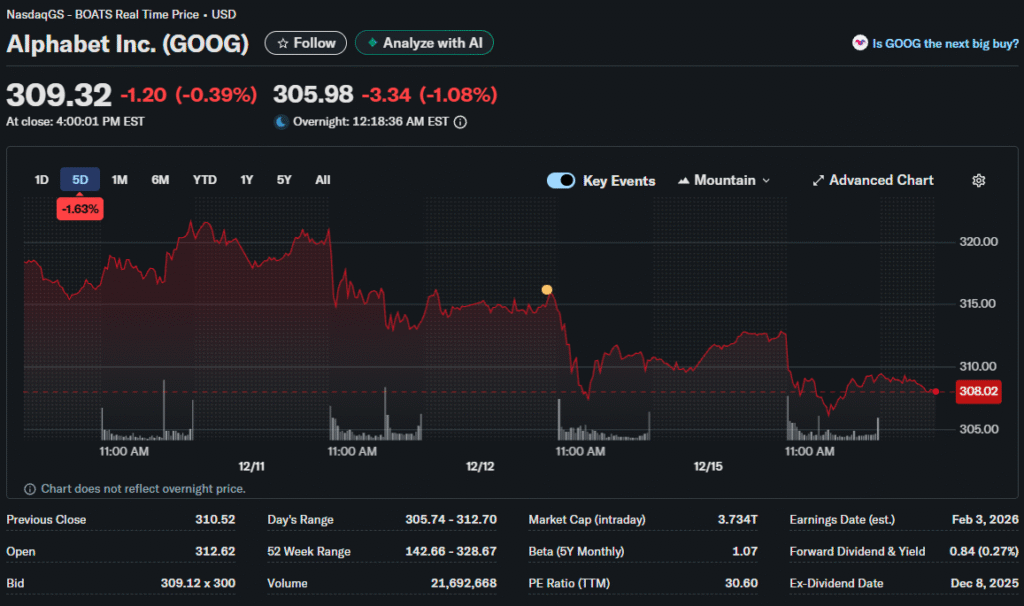
Task: Toggle the Key Events switch off
Action: [x=561, y=181]
